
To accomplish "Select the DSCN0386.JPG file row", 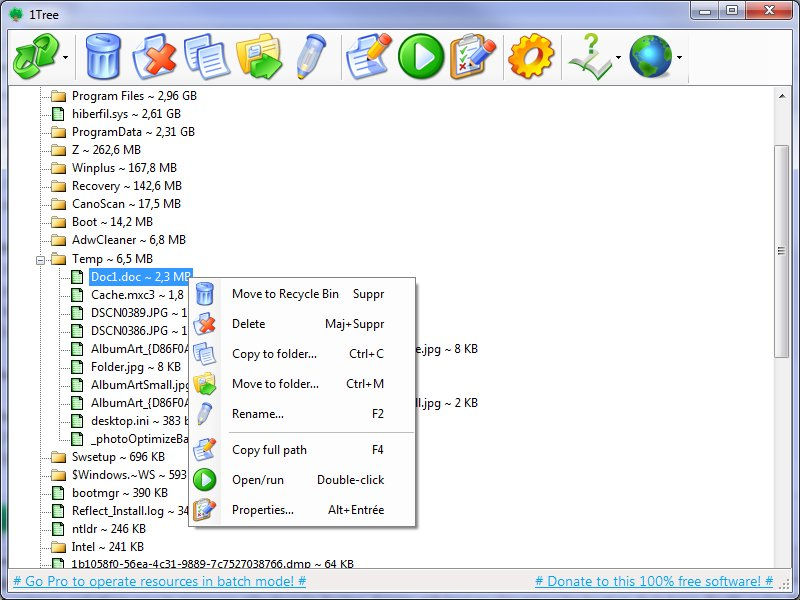I will (139, 331).
